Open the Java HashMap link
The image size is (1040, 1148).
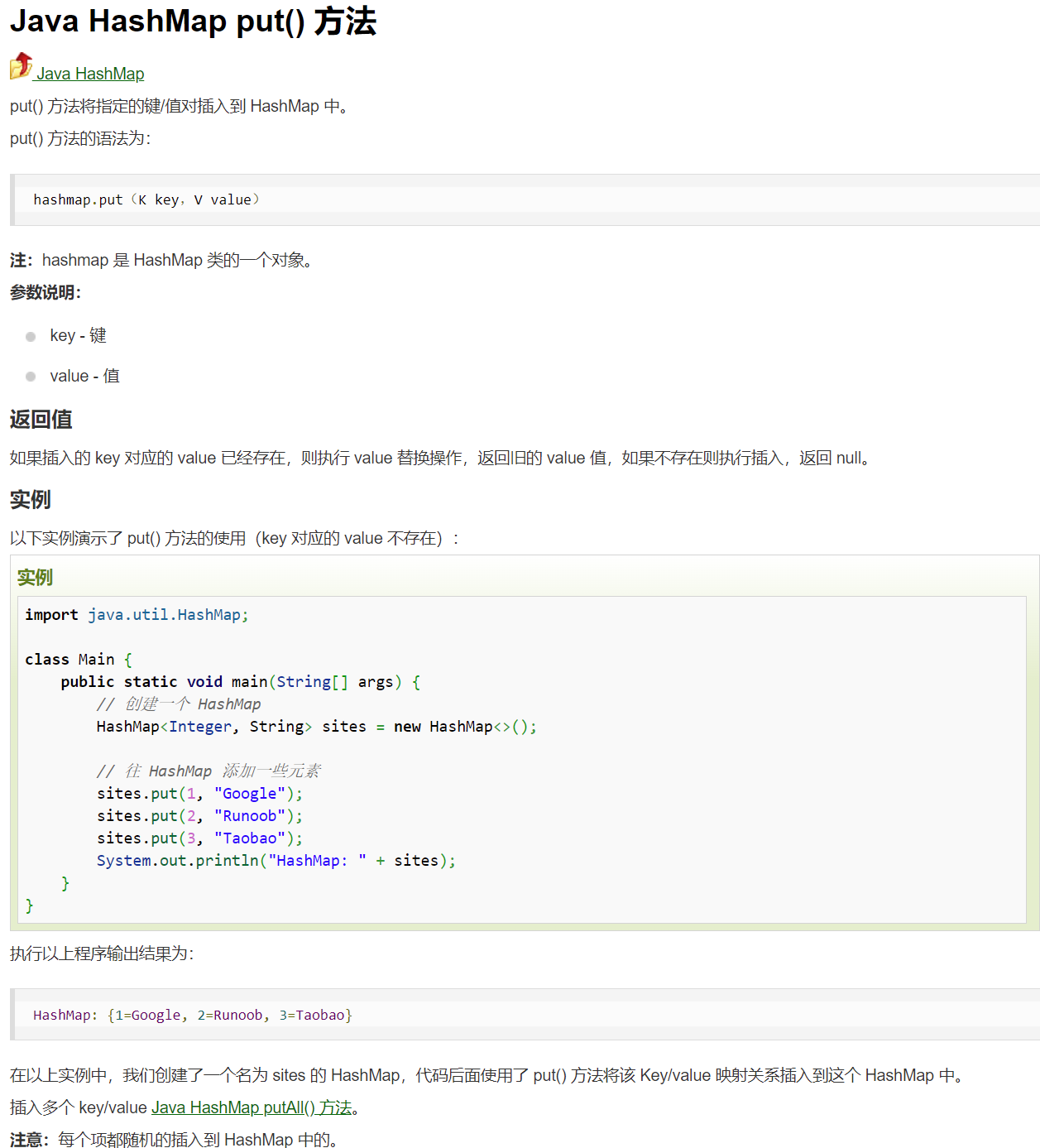pyautogui.click(x=90, y=74)
